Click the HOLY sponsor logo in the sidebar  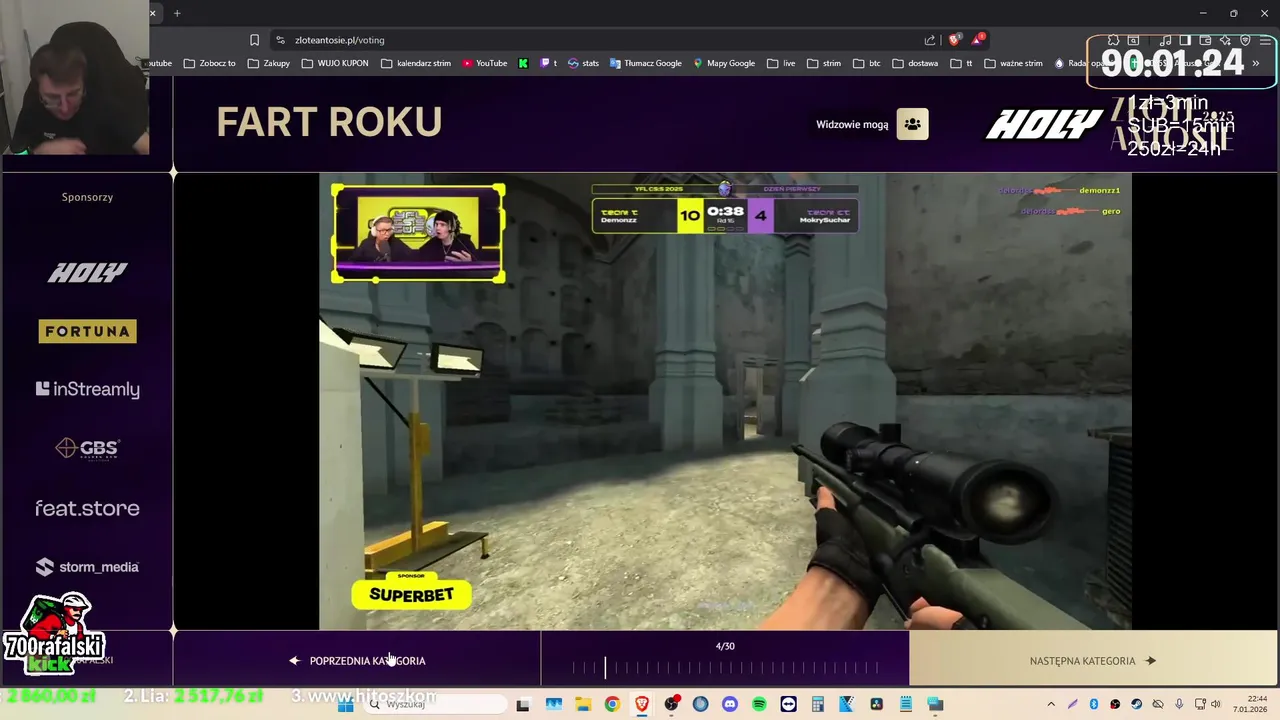pos(88,272)
